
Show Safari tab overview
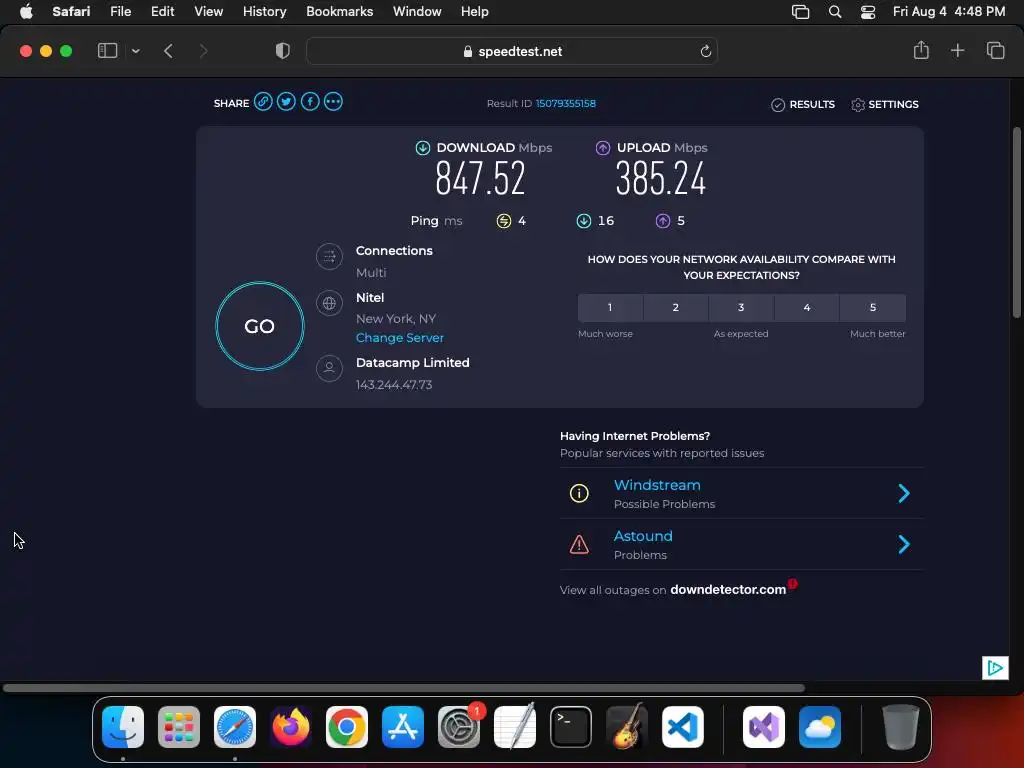click(x=995, y=50)
